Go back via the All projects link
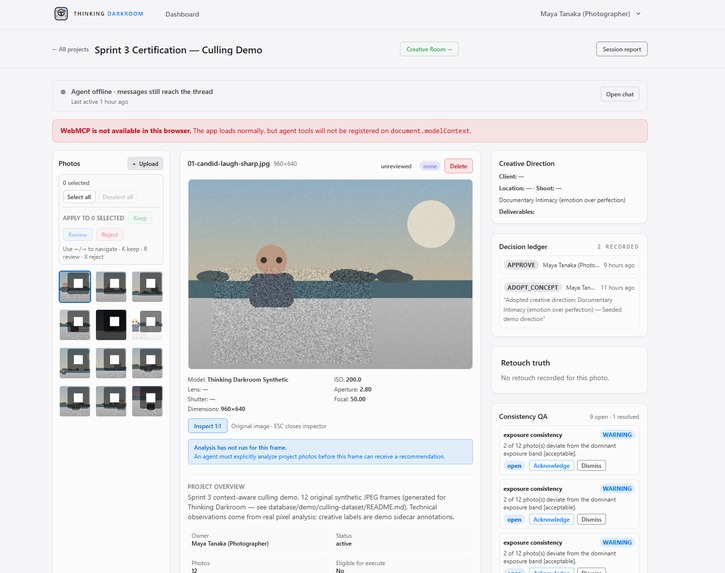The image size is (725, 573). pyautogui.click(x=70, y=49)
